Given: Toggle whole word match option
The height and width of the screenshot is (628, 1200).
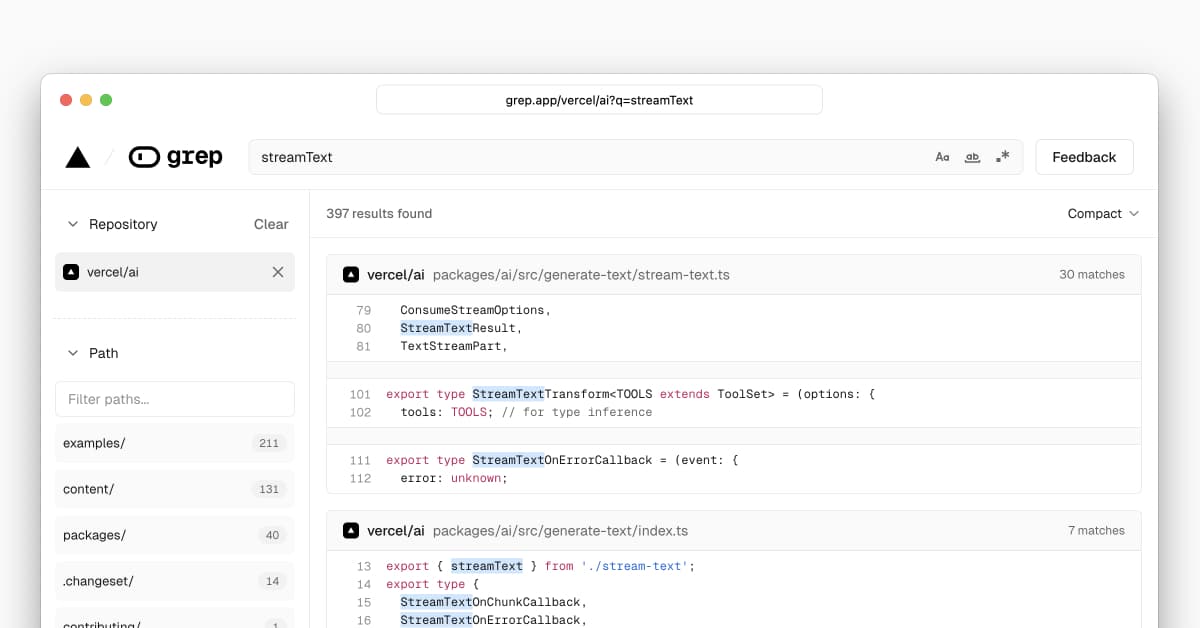Looking at the screenshot, I should (972, 157).
